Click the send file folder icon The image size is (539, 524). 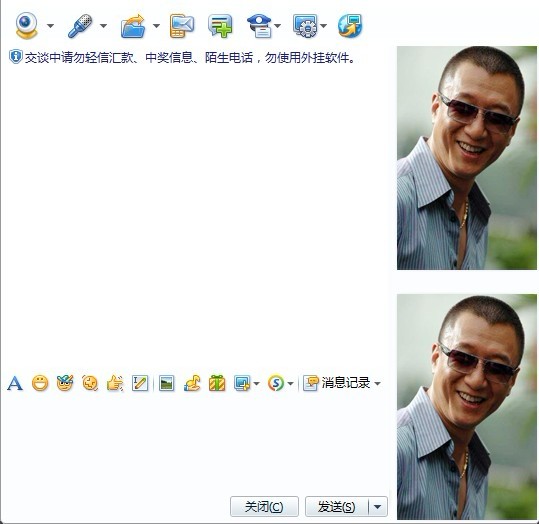coord(133,26)
